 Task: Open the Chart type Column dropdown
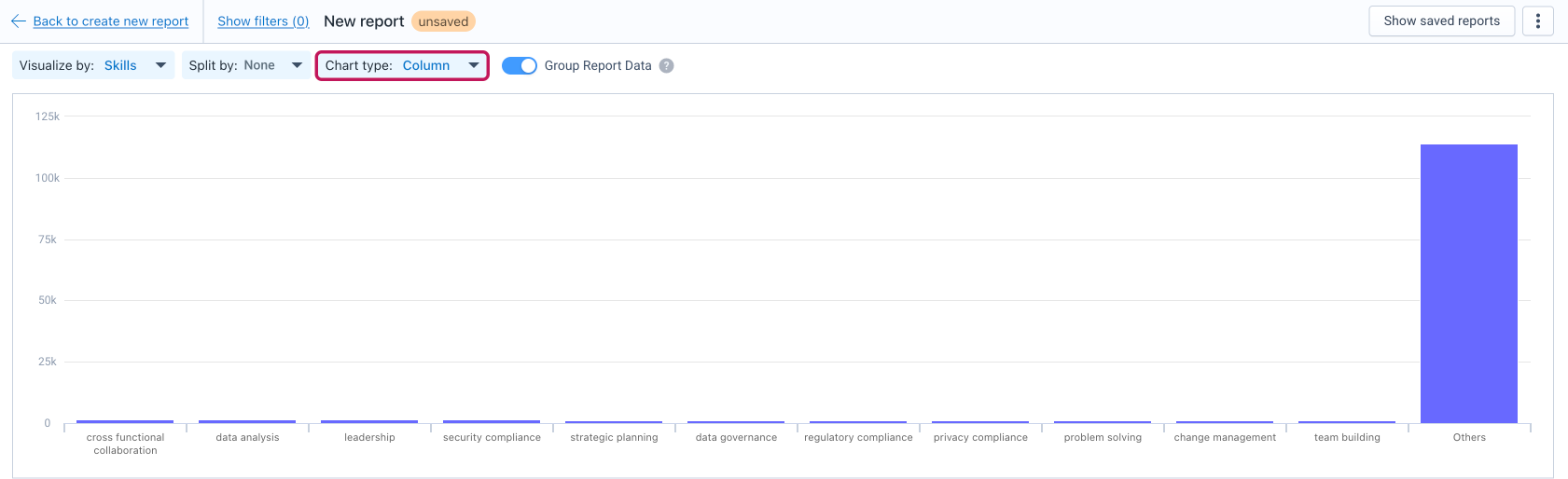(x=402, y=66)
